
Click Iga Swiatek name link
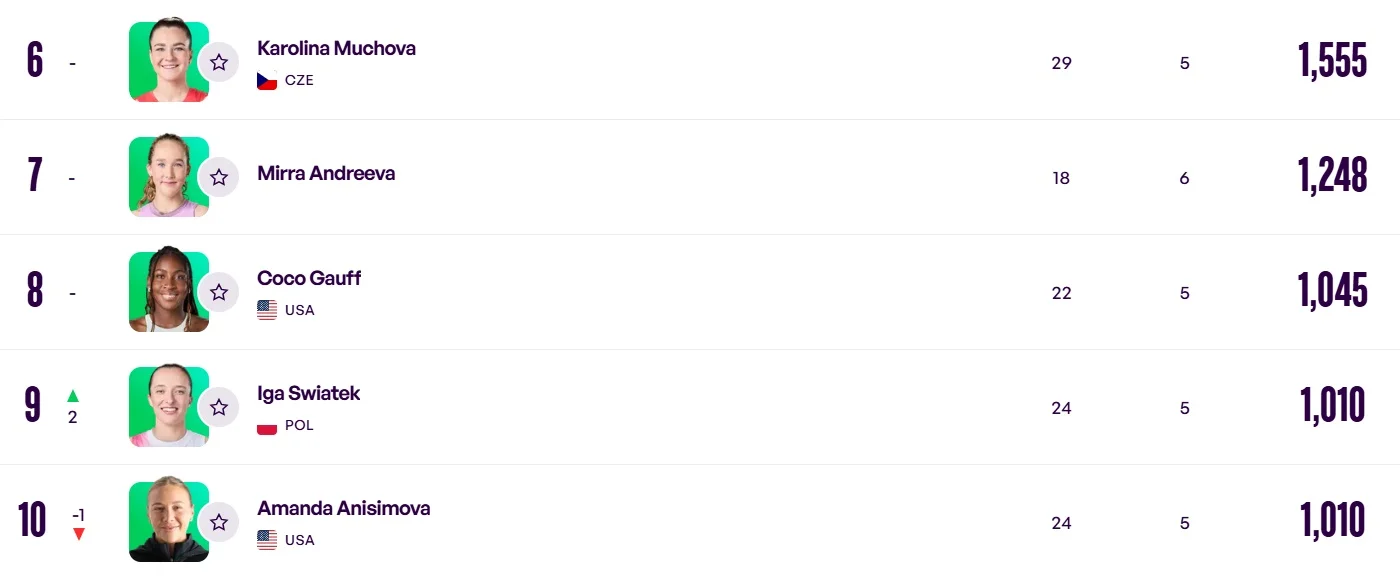point(308,393)
